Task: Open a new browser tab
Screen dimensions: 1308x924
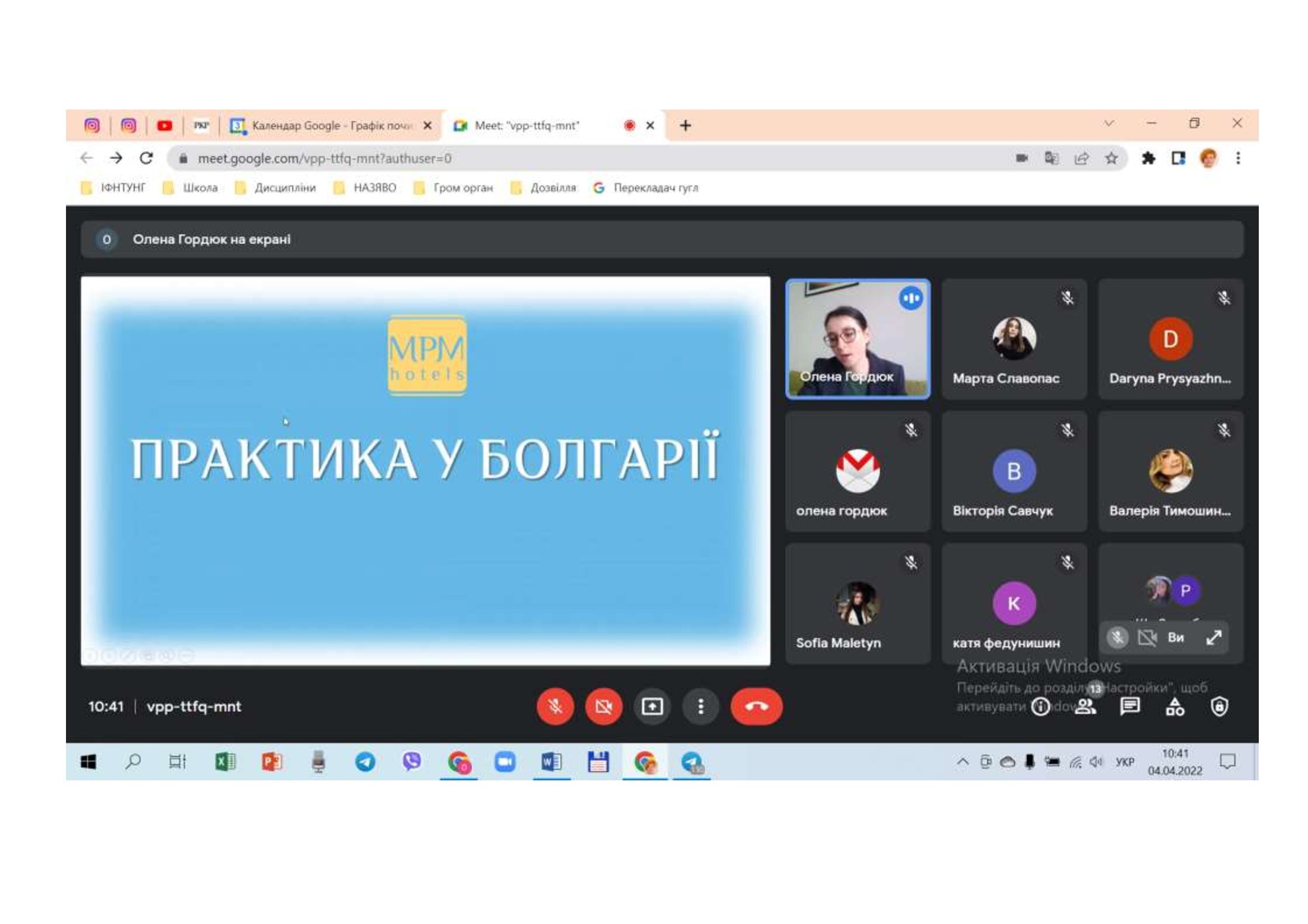Action: [x=686, y=126]
